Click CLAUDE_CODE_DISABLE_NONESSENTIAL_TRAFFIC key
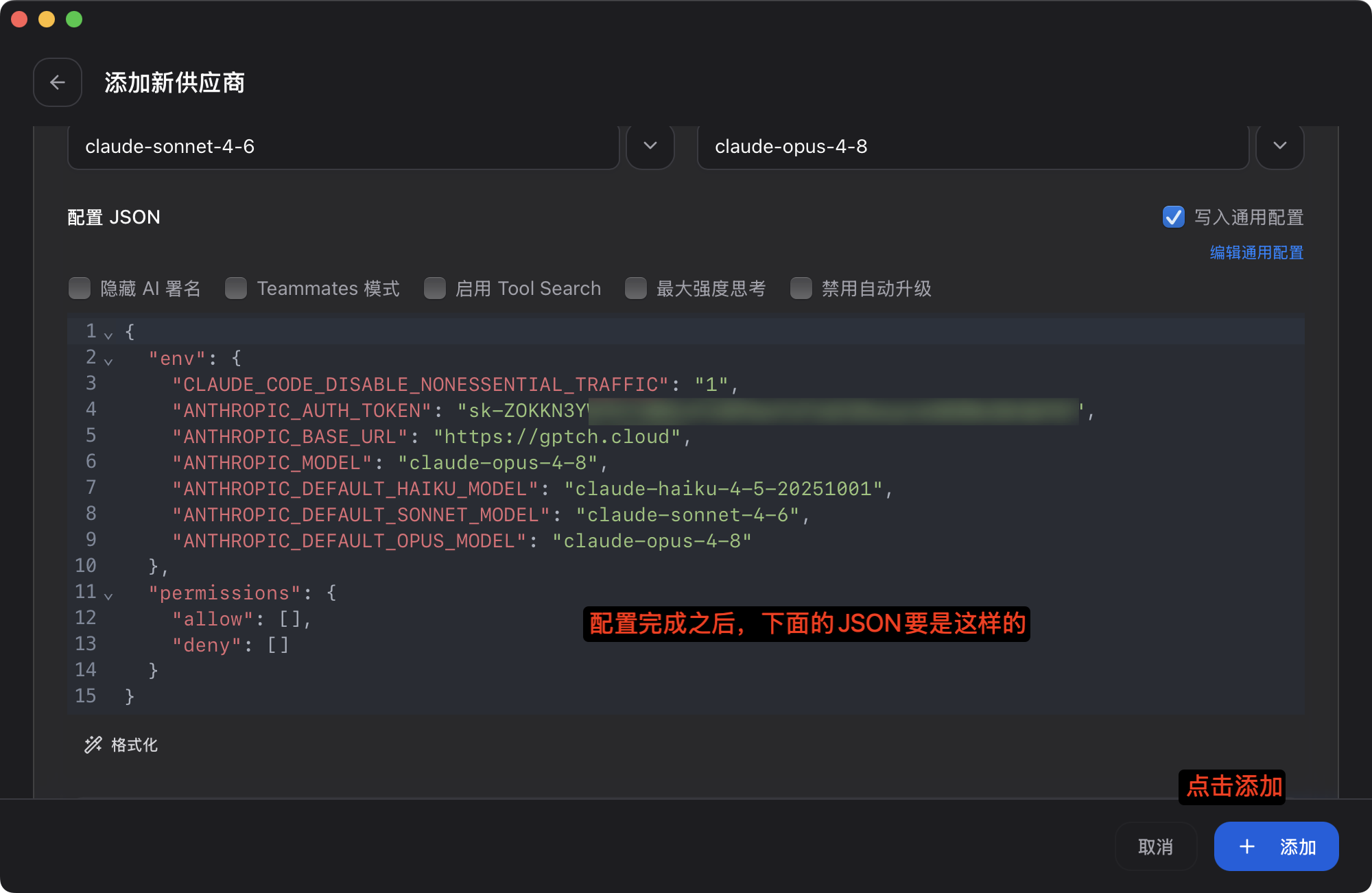This screenshot has width=1372, height=893. (x=421, y=385)
